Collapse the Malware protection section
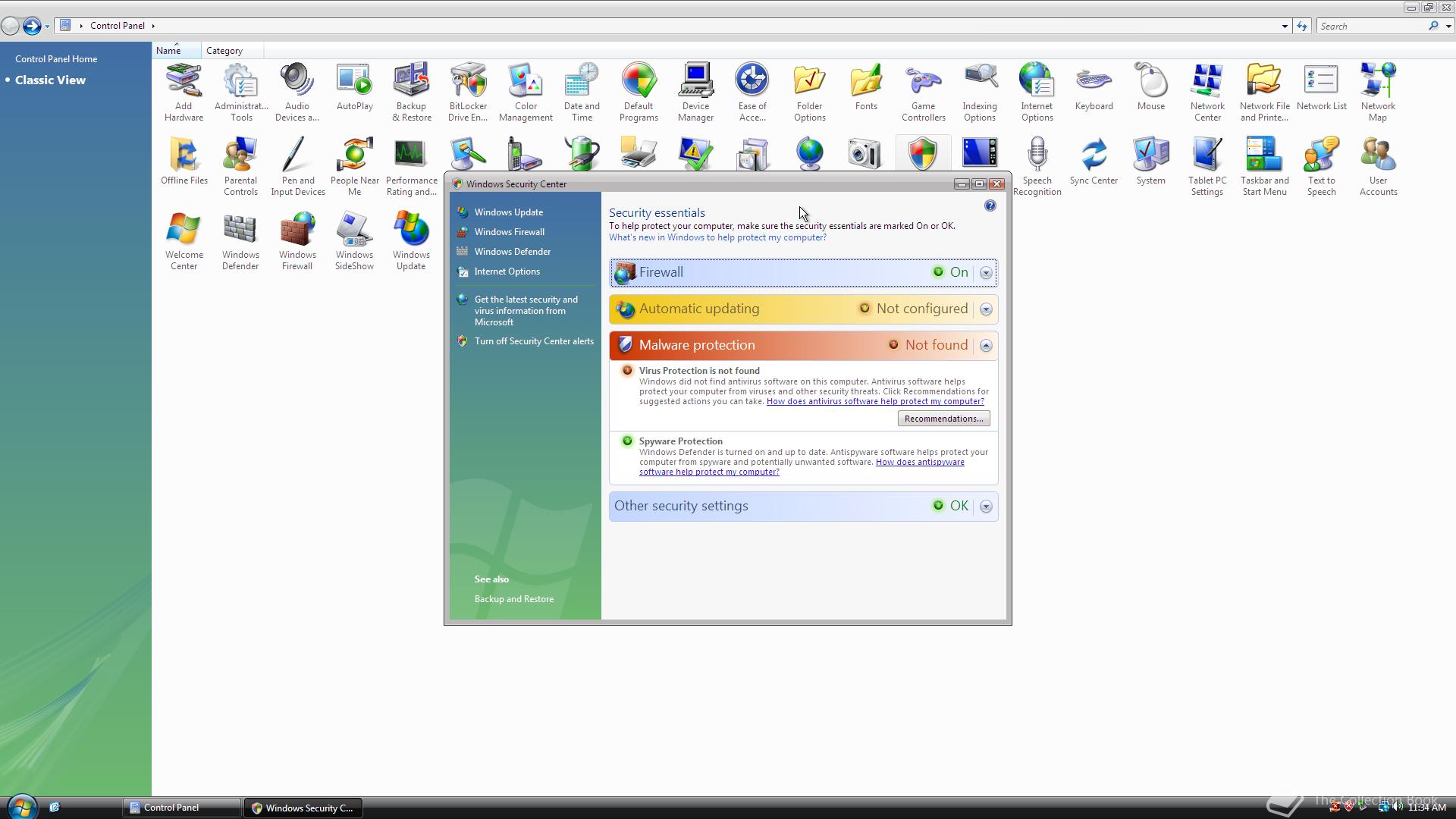The width and height of the screenshot is (1456, 819). pyautogui.click(x=986, y=346)
